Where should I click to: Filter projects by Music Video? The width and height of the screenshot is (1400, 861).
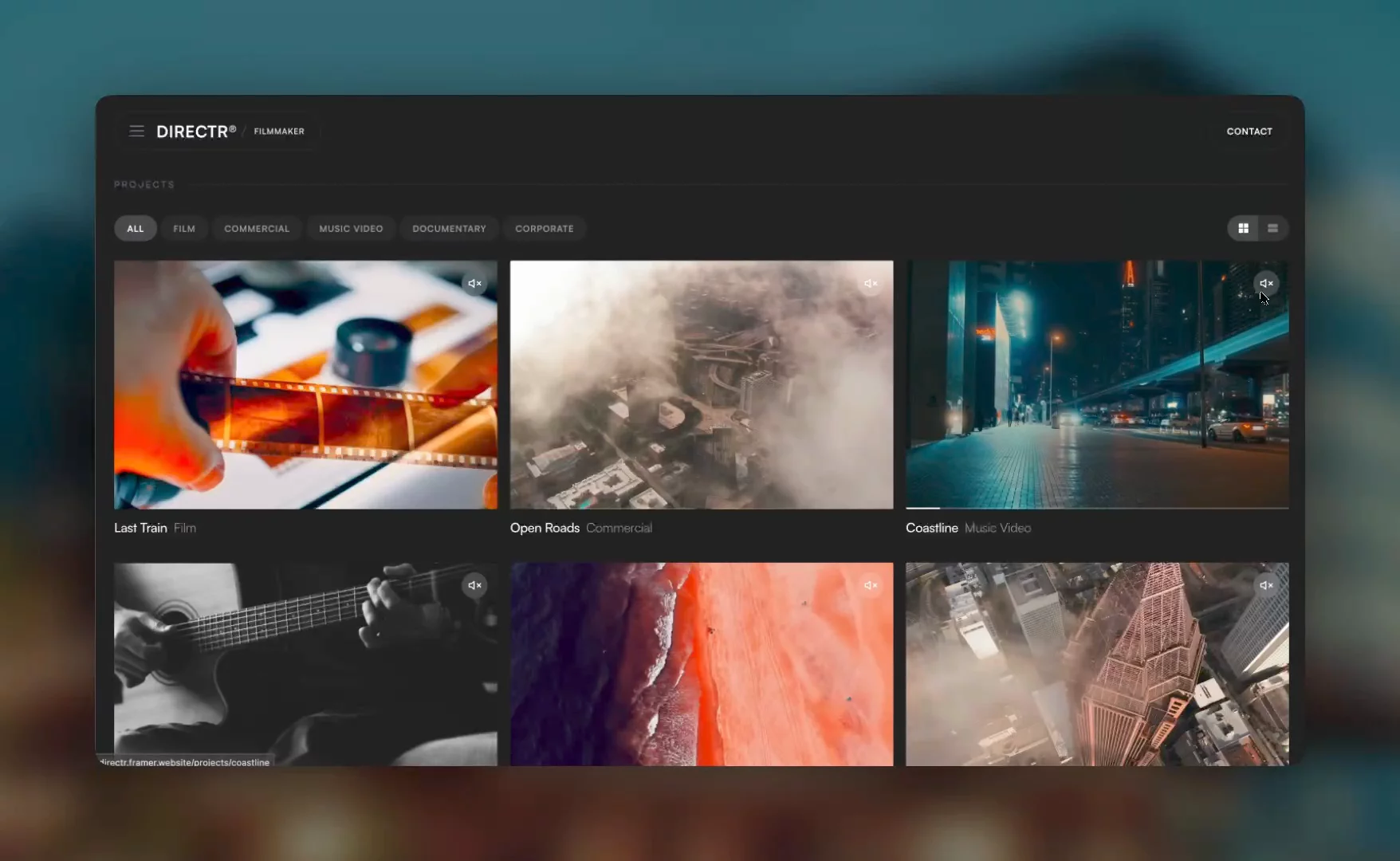[351, 229]
